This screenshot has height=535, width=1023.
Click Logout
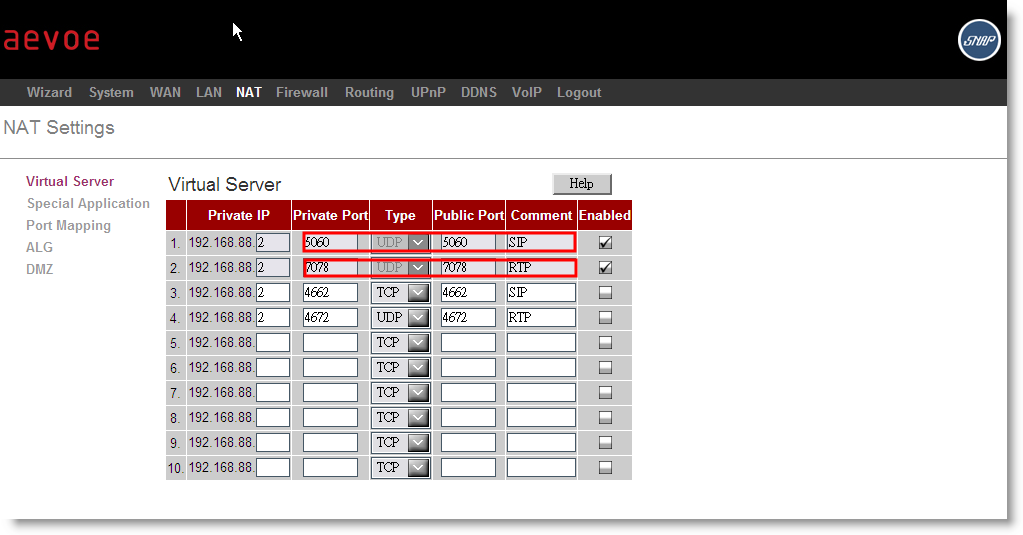click(579, 93)
